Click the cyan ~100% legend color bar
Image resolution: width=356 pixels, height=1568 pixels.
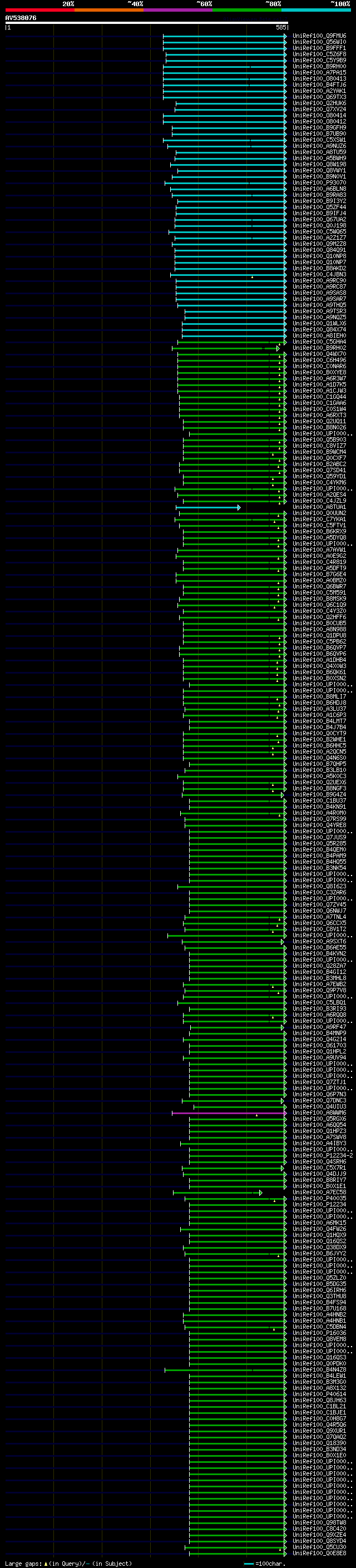click(x=316, y=10)
